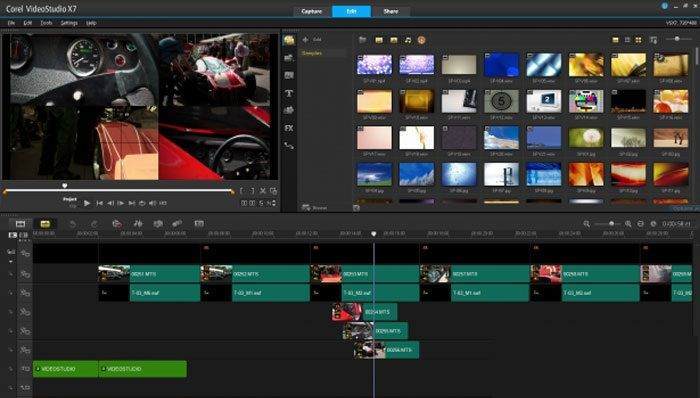
Task: Click the Add new folder button
Action: [x=312, y=40]
